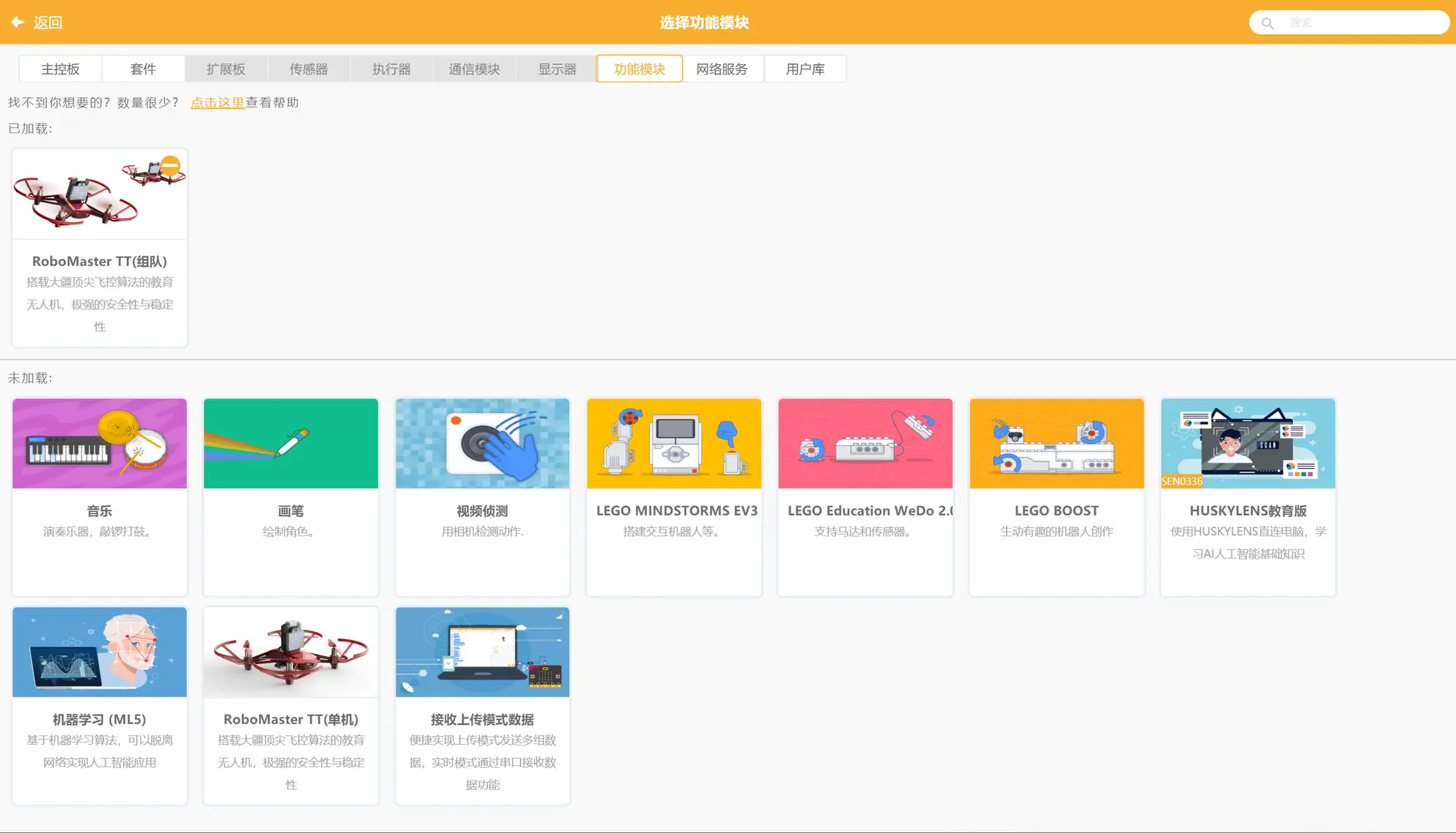
Task: Focus the search input field
Action: (x=1350, y=23)
